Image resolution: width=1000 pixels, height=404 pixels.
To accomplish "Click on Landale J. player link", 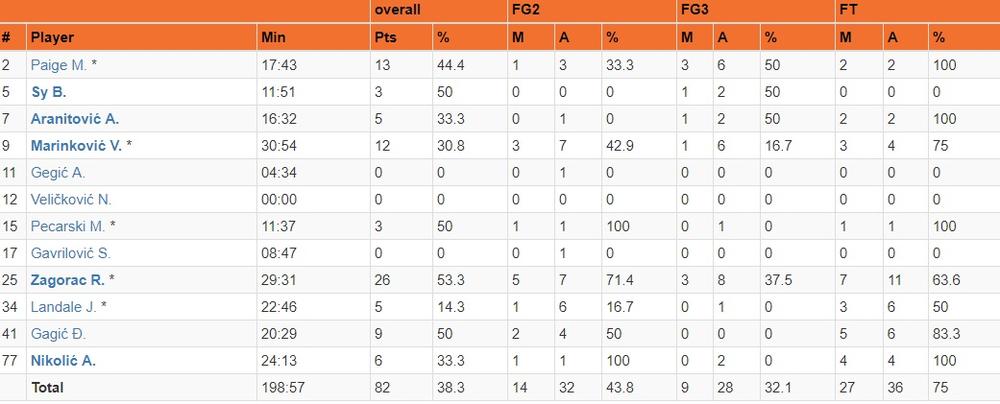I will (x=63, y=307).
